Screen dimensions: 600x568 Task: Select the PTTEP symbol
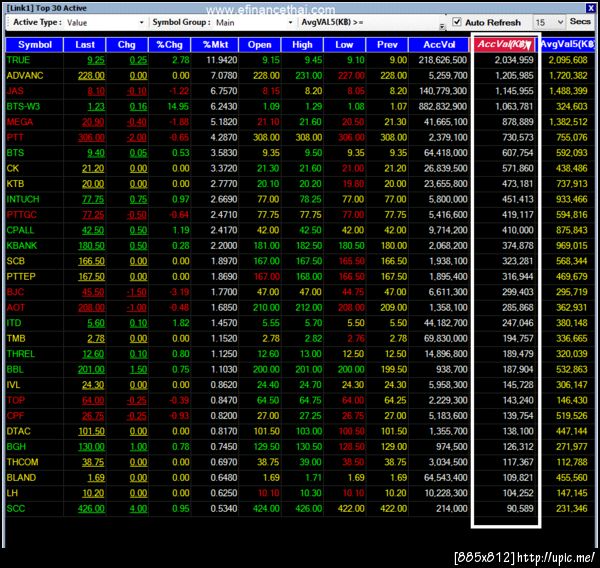(21, 277)
